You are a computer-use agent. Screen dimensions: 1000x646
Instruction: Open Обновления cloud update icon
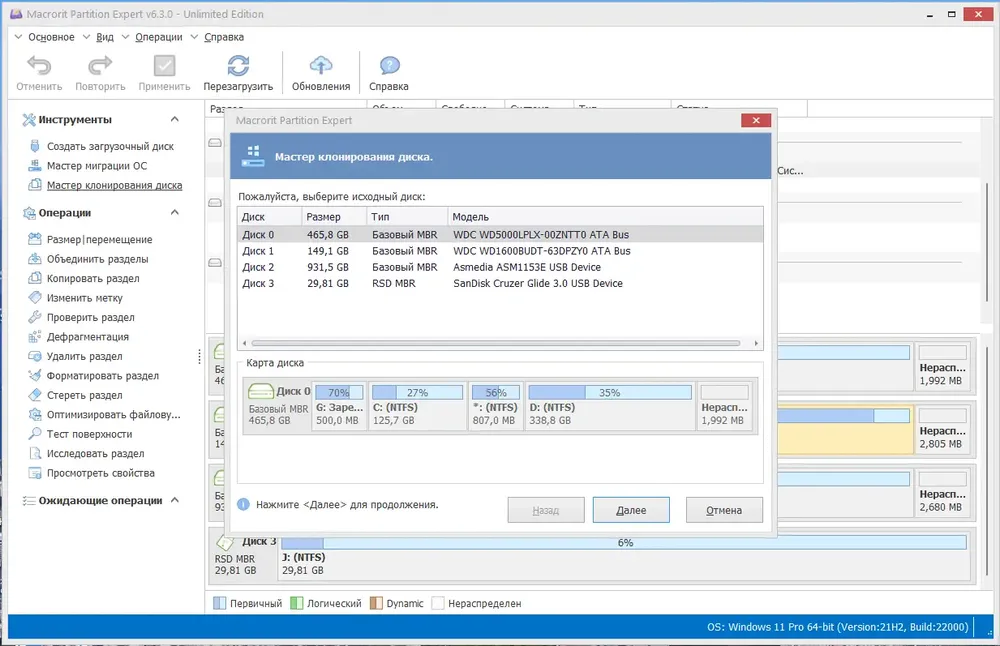(x=321, y=66)
